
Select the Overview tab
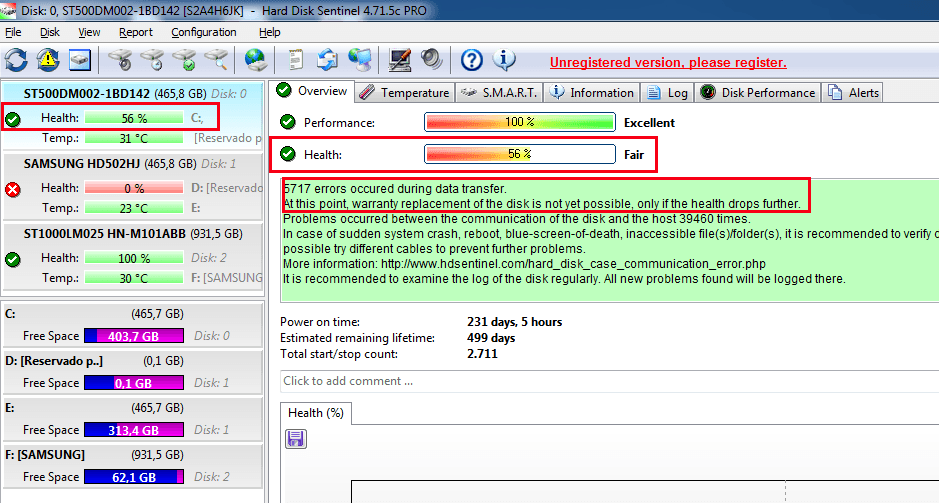[312, 91]
